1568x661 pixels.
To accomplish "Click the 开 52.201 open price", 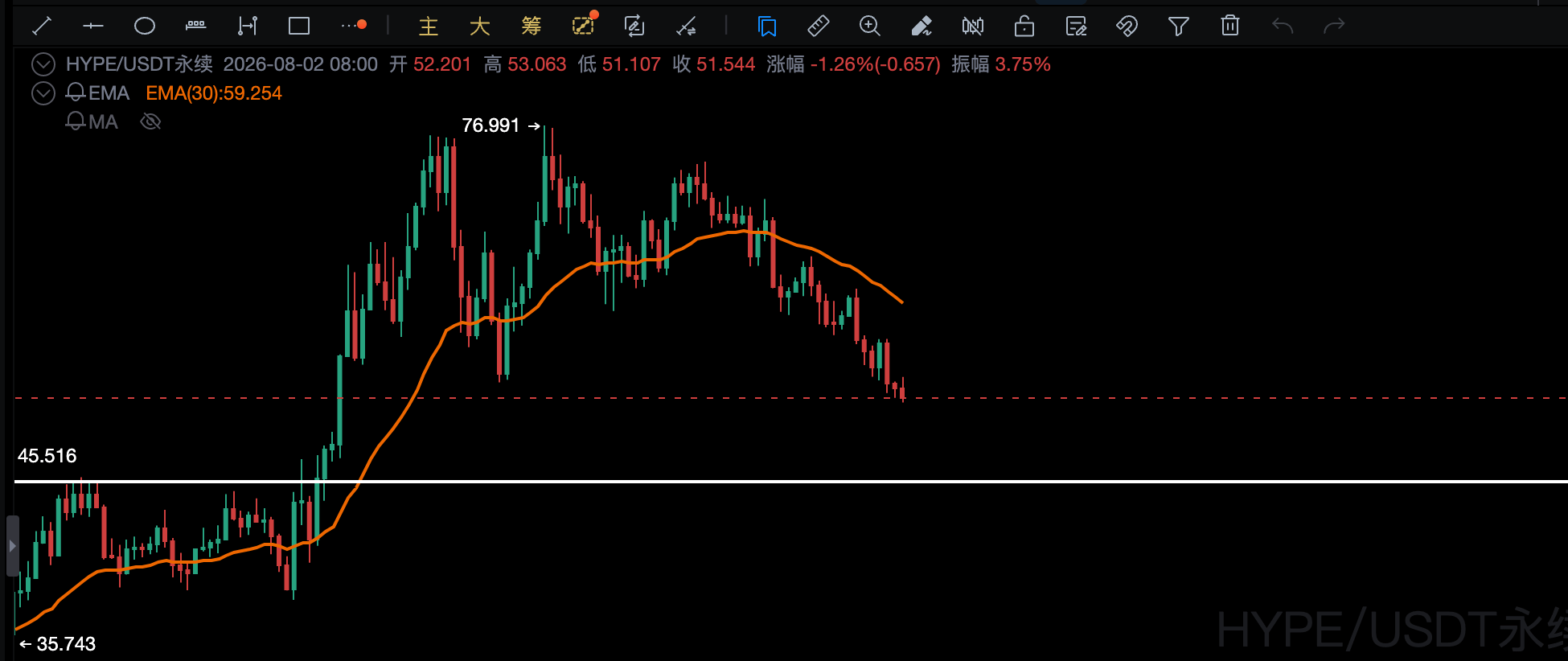I will point(430,64).
